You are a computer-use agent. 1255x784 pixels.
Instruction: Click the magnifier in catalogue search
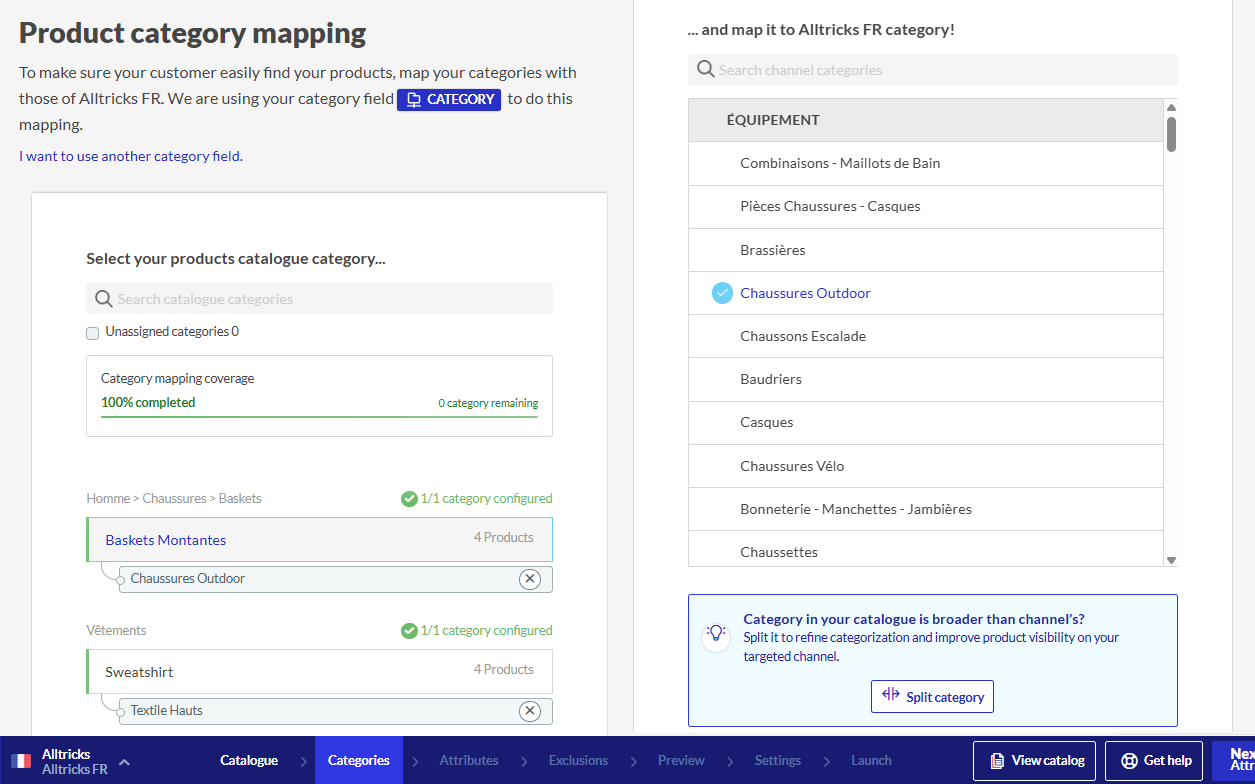pyautogui.click(x=103, y=299)
